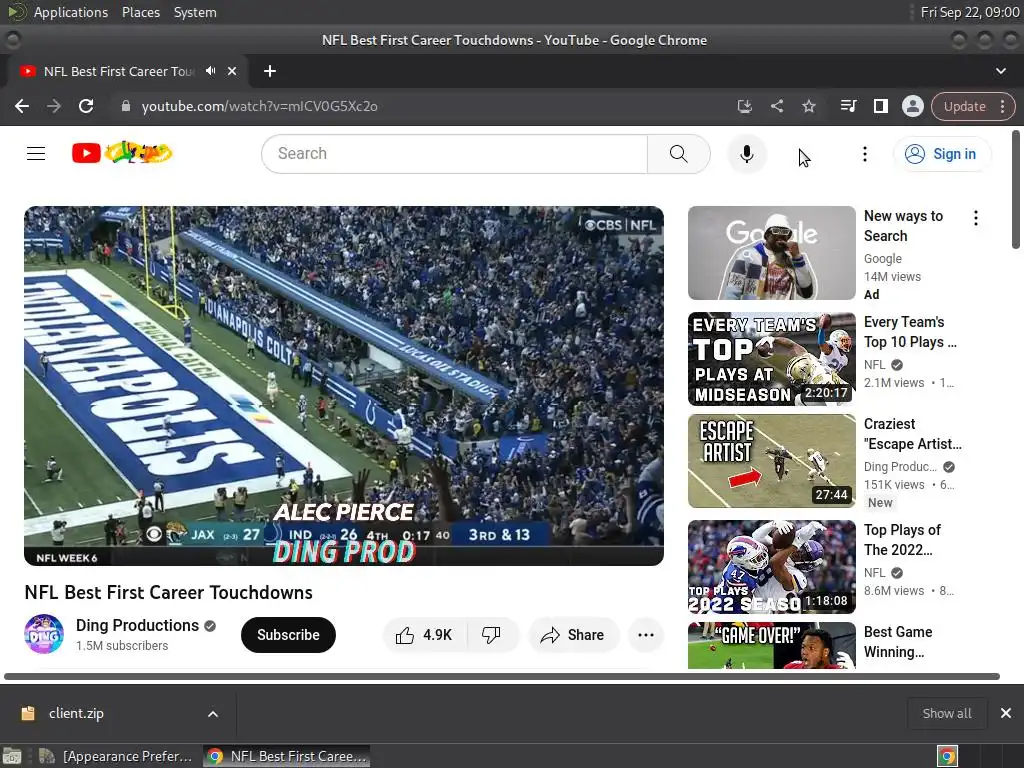The height and width of the screenshot is (768, 1024).
Task: Share this page via the address bar share icon
Action: click(776, 106)
